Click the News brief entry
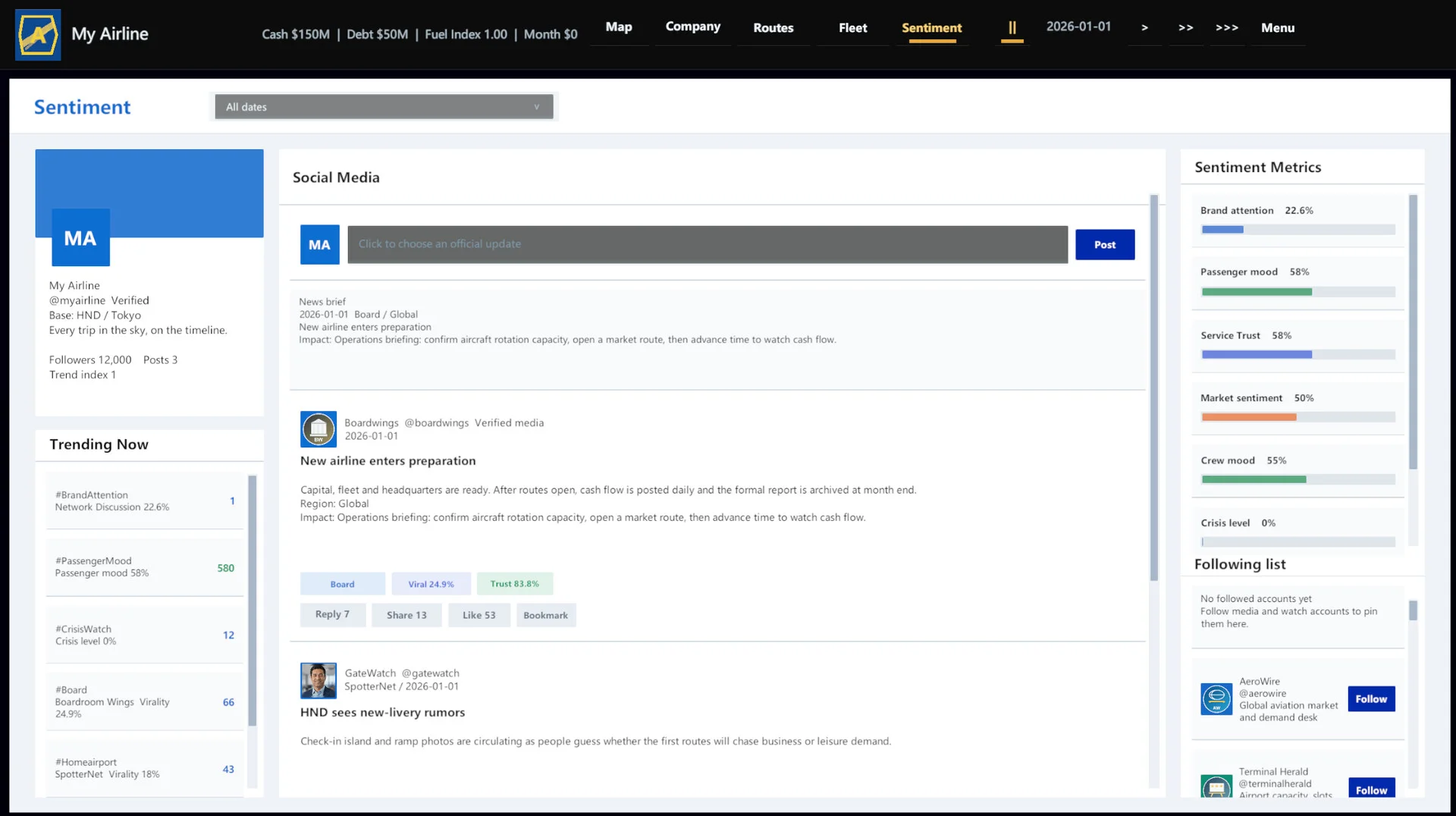The width and height of the screenshot is (1456, 816). coord(717,339)
